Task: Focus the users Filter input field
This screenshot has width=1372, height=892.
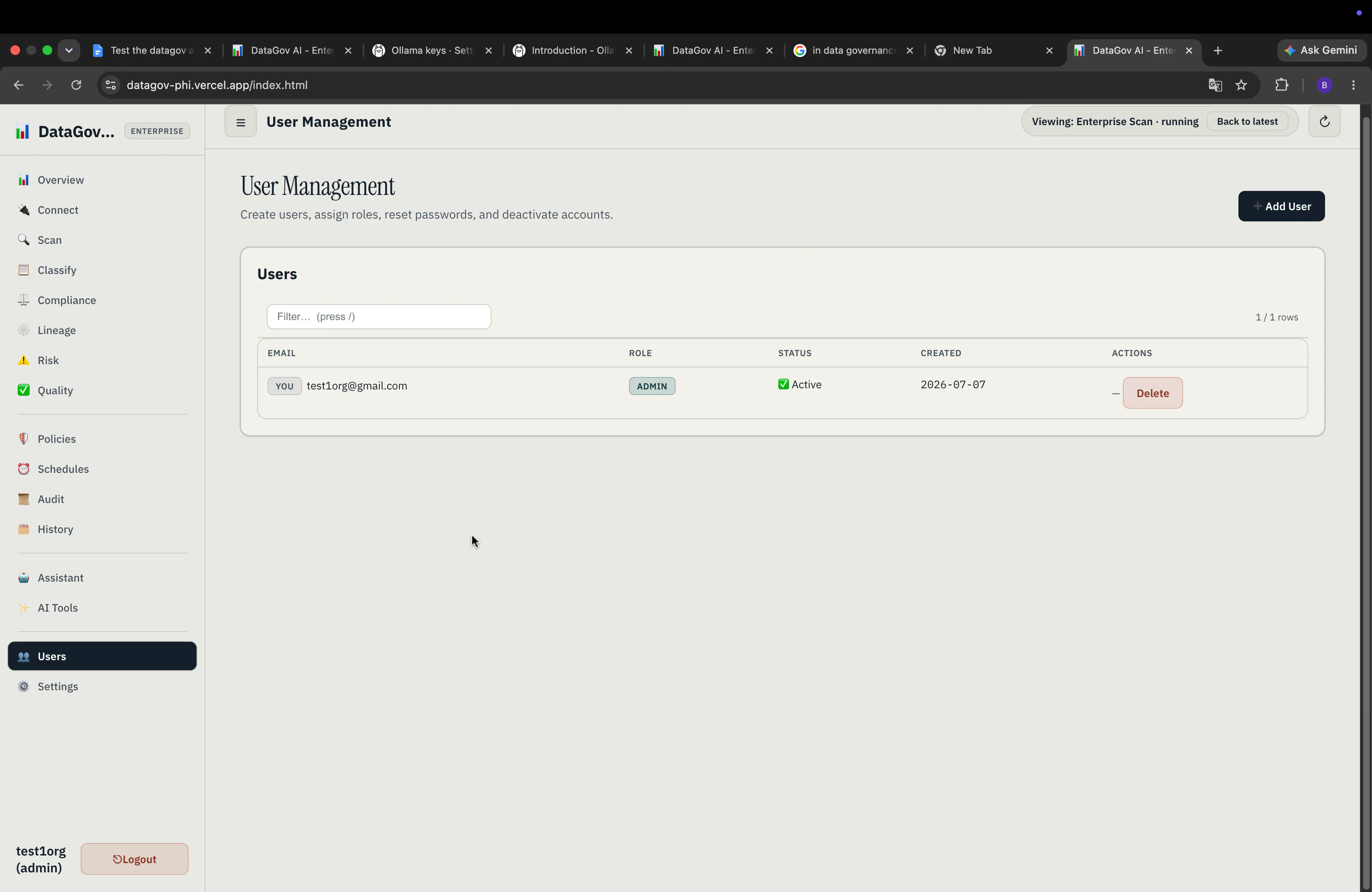Action: [379, 316]
